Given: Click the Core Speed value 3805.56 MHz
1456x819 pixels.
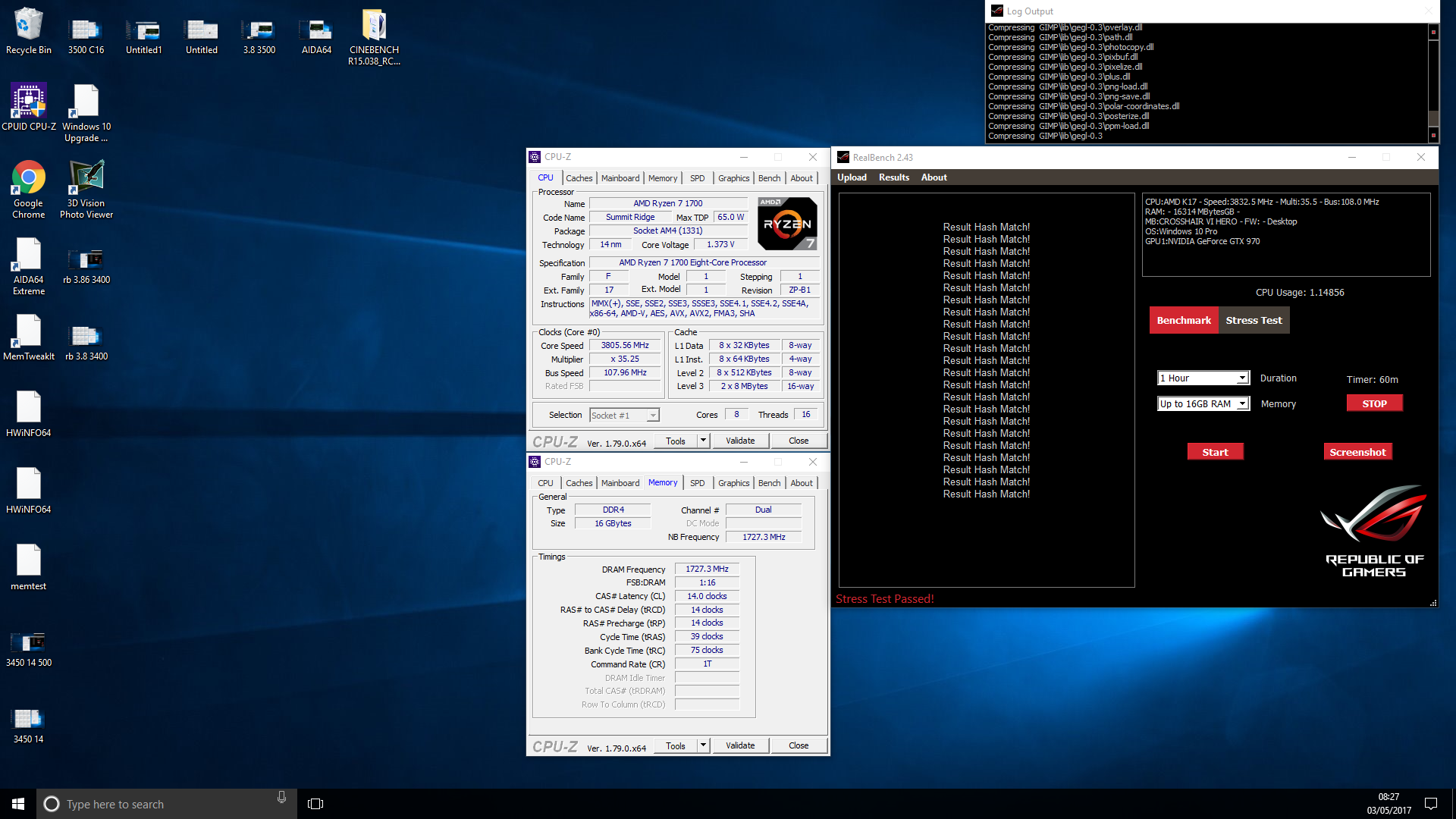Looking at the screenshot, I should (625, 345).
